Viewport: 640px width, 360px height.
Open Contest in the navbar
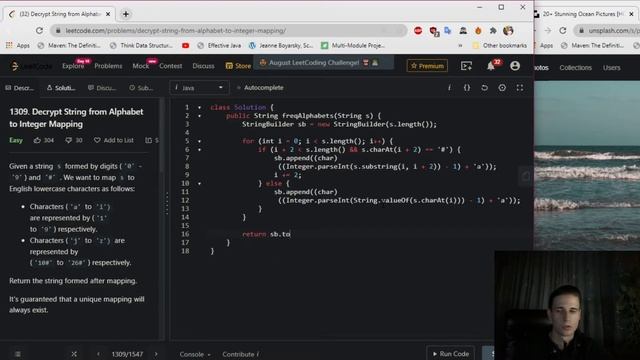[171, 66]
